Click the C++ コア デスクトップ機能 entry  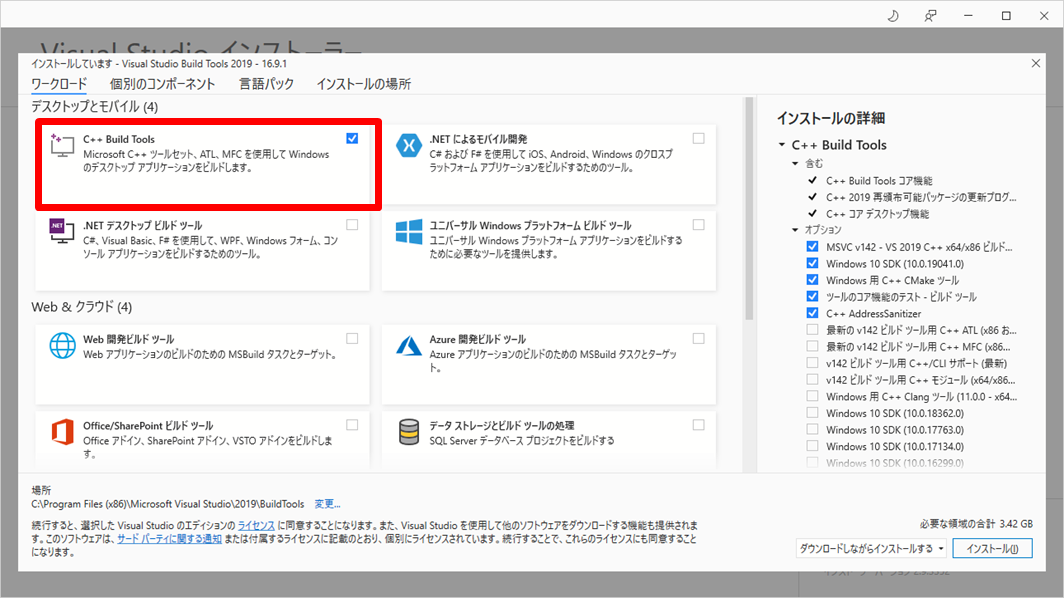click(877, 214)
